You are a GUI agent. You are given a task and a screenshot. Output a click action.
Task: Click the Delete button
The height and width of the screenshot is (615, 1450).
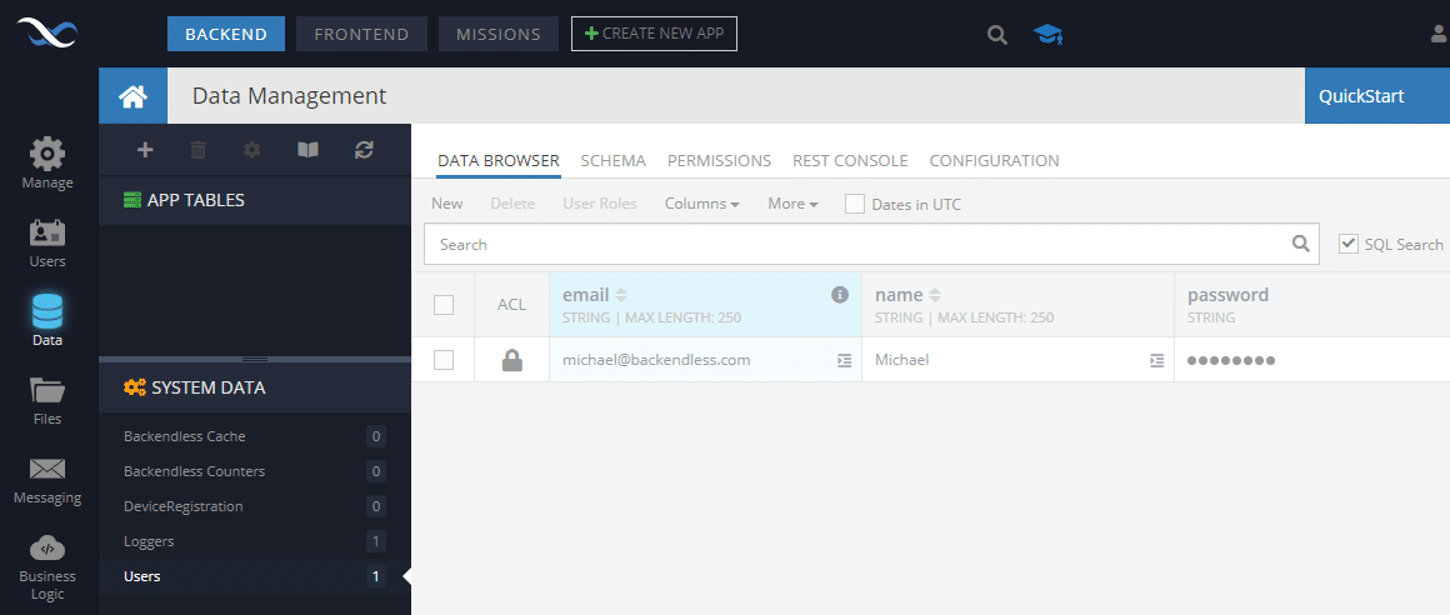pos(512,203)
